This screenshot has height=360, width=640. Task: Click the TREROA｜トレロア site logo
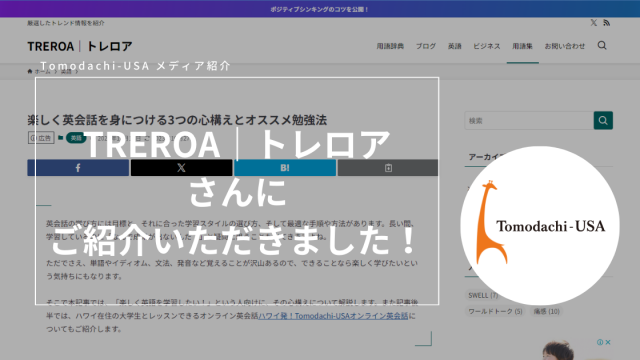click(80, 46)
